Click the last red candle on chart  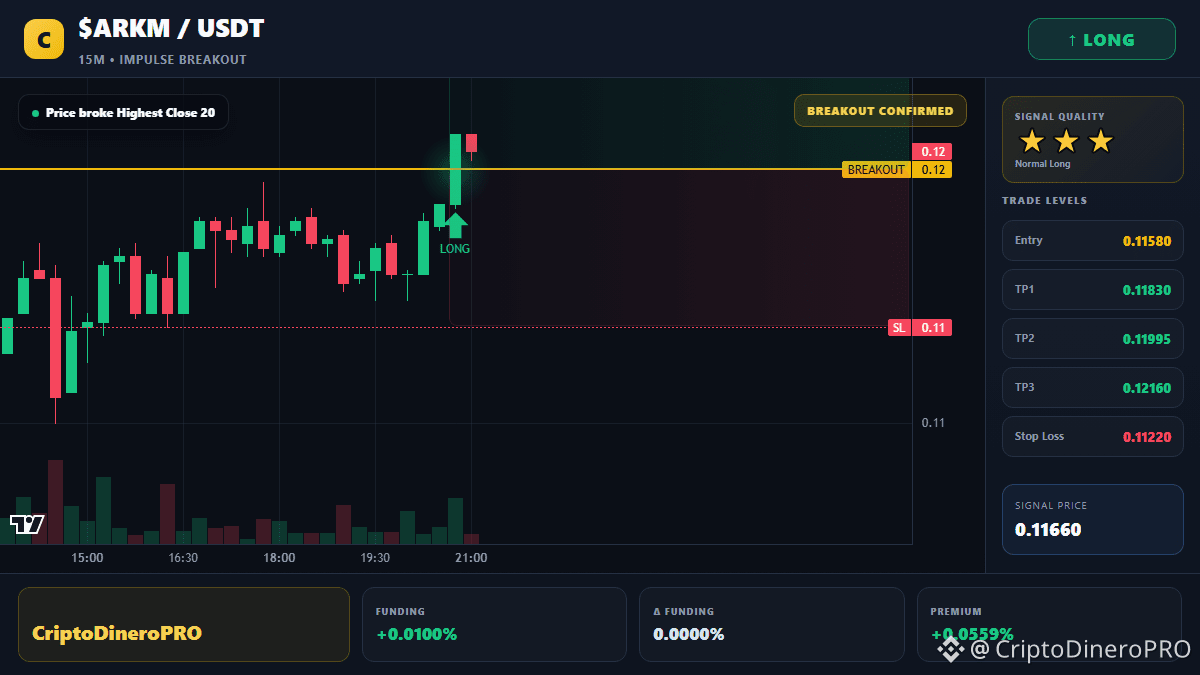click(471, 143)
